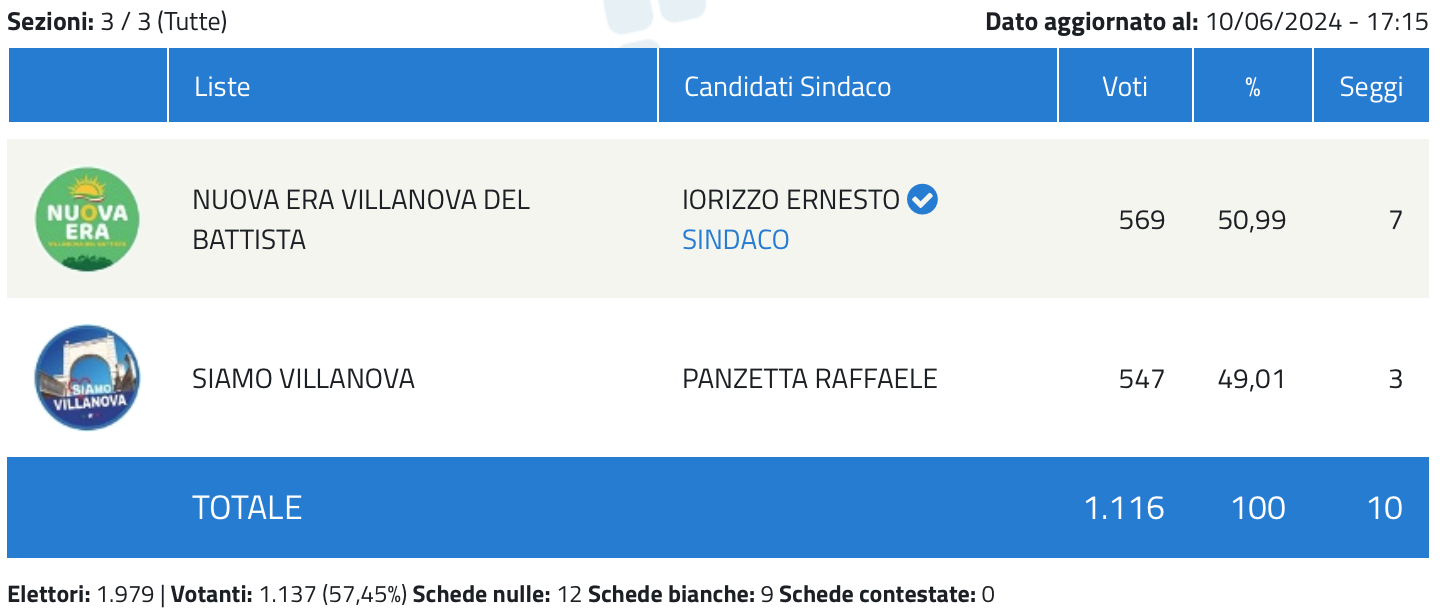
Task: Click the Dato aggiornato al timestamp
Action: coord(1207,22)
